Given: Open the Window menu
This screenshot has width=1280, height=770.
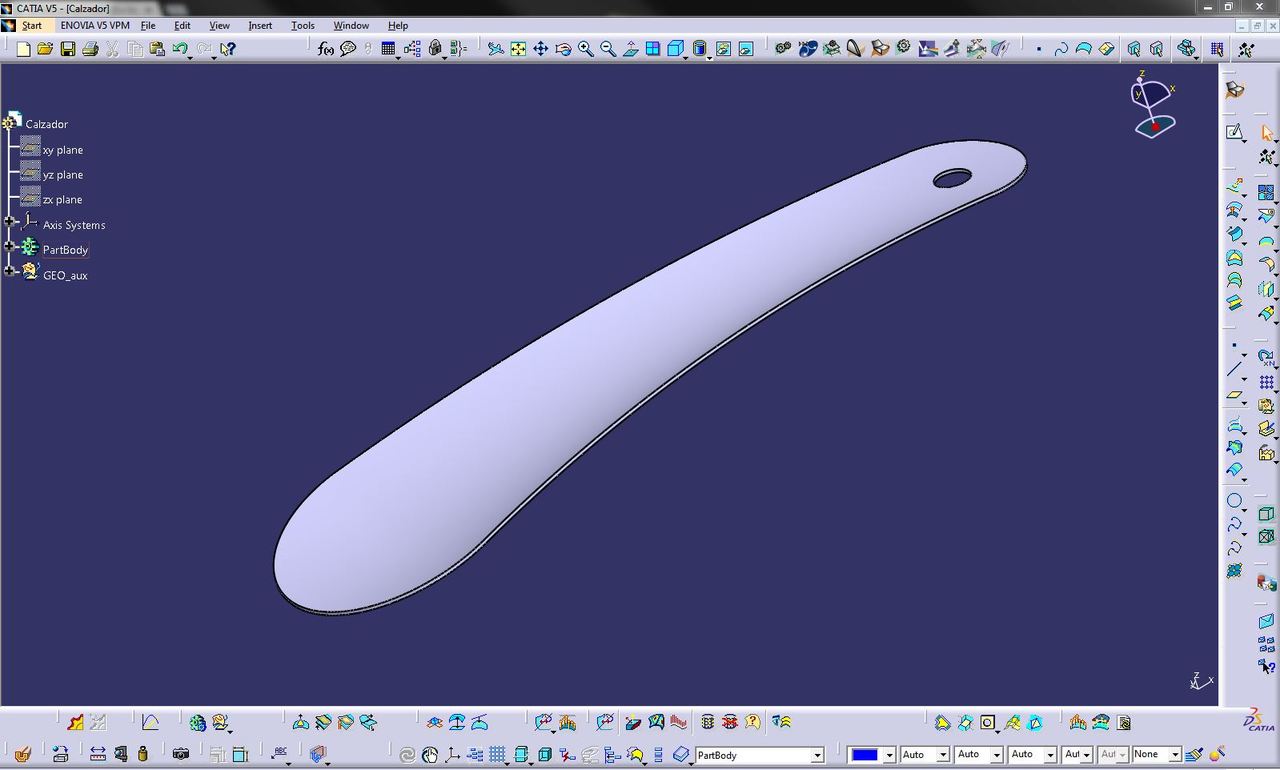Looking at the screenshot, I should [350, 25].
